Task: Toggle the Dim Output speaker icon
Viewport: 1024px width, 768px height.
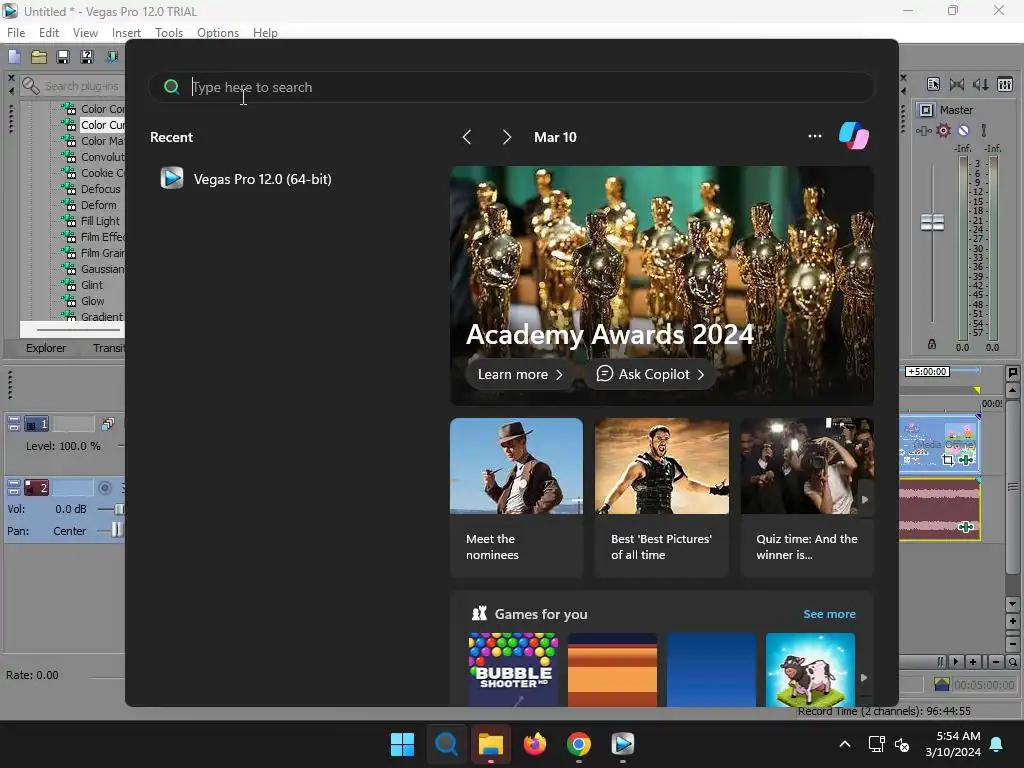Action: (980, 84)
